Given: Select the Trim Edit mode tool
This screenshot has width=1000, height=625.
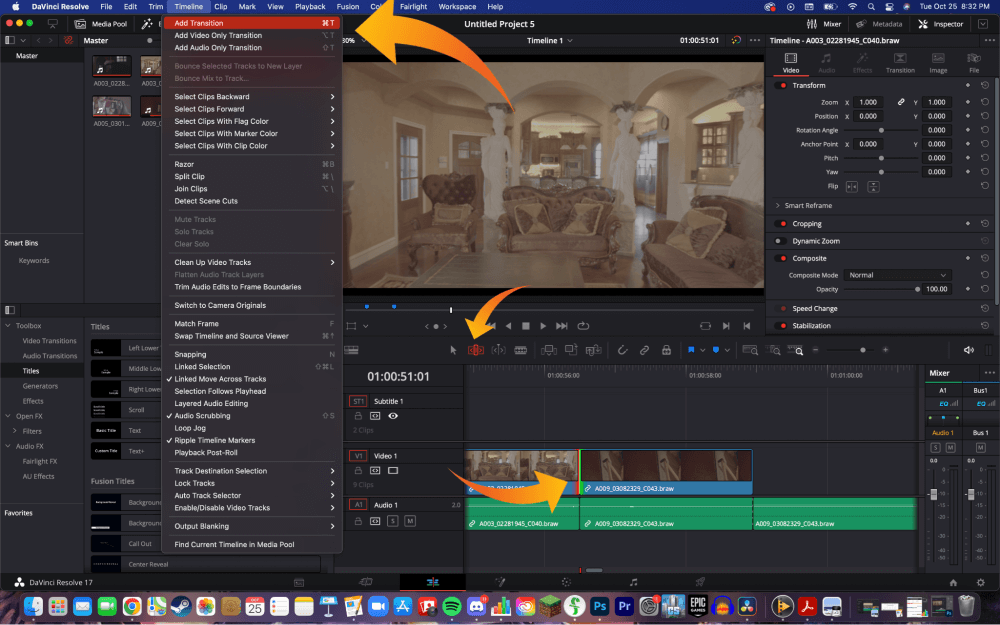Looking at the screenshot, I should tap(477, 349).
